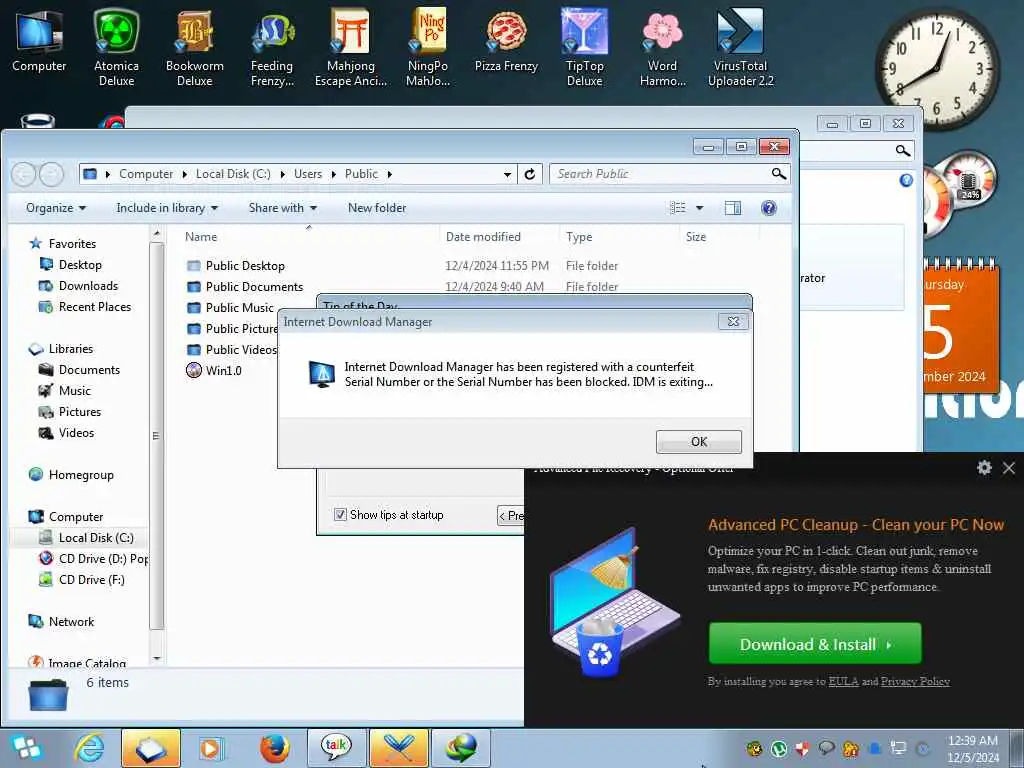Select the Word Harmony desktop icon
This screenshot has width=1024, height=768.
(663, 48)
